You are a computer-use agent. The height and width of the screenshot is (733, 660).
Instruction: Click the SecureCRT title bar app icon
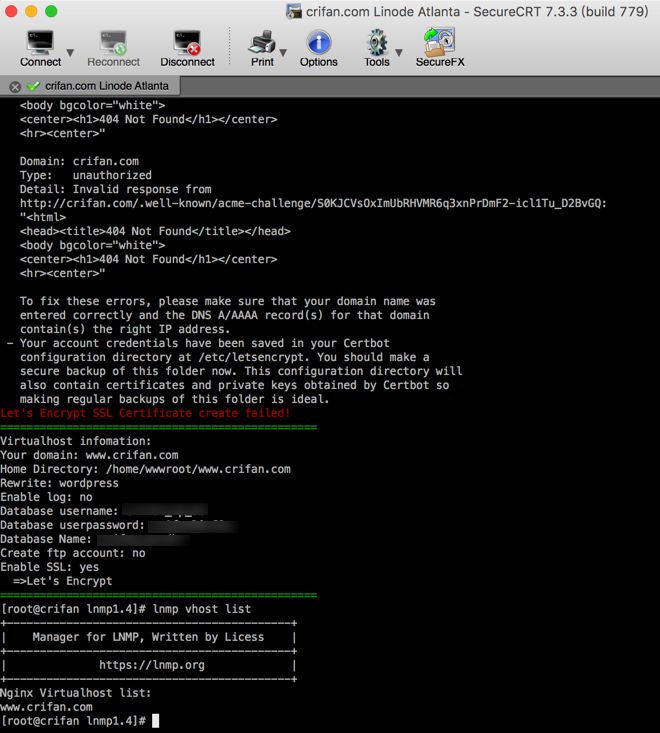(x=294, y=12)
